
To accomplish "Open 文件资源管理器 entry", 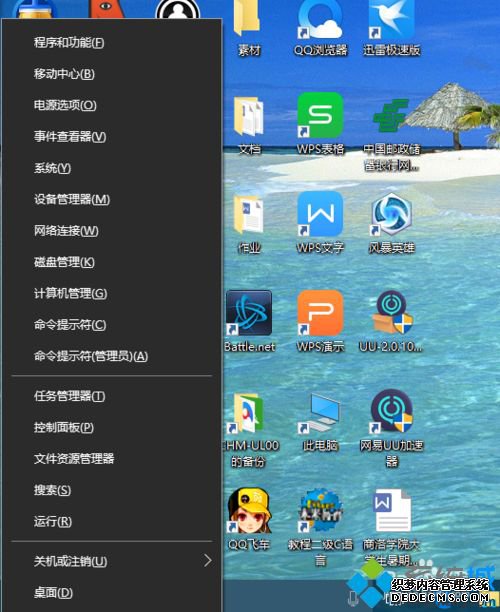I will click(112, 459).
